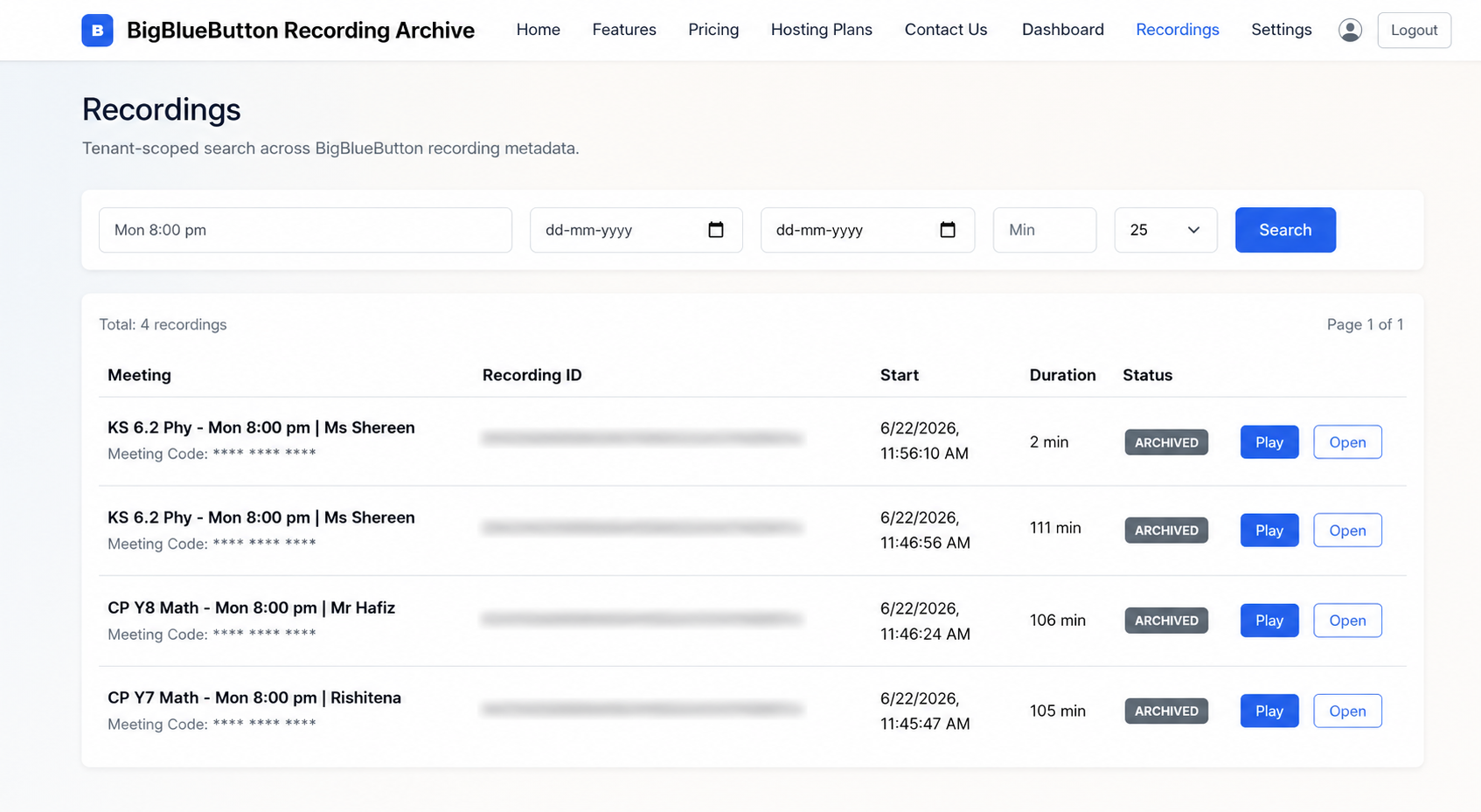This screenshot has height=812, width=1481.
Task: Open Settings from top navigation
Action: [1282, 30]
